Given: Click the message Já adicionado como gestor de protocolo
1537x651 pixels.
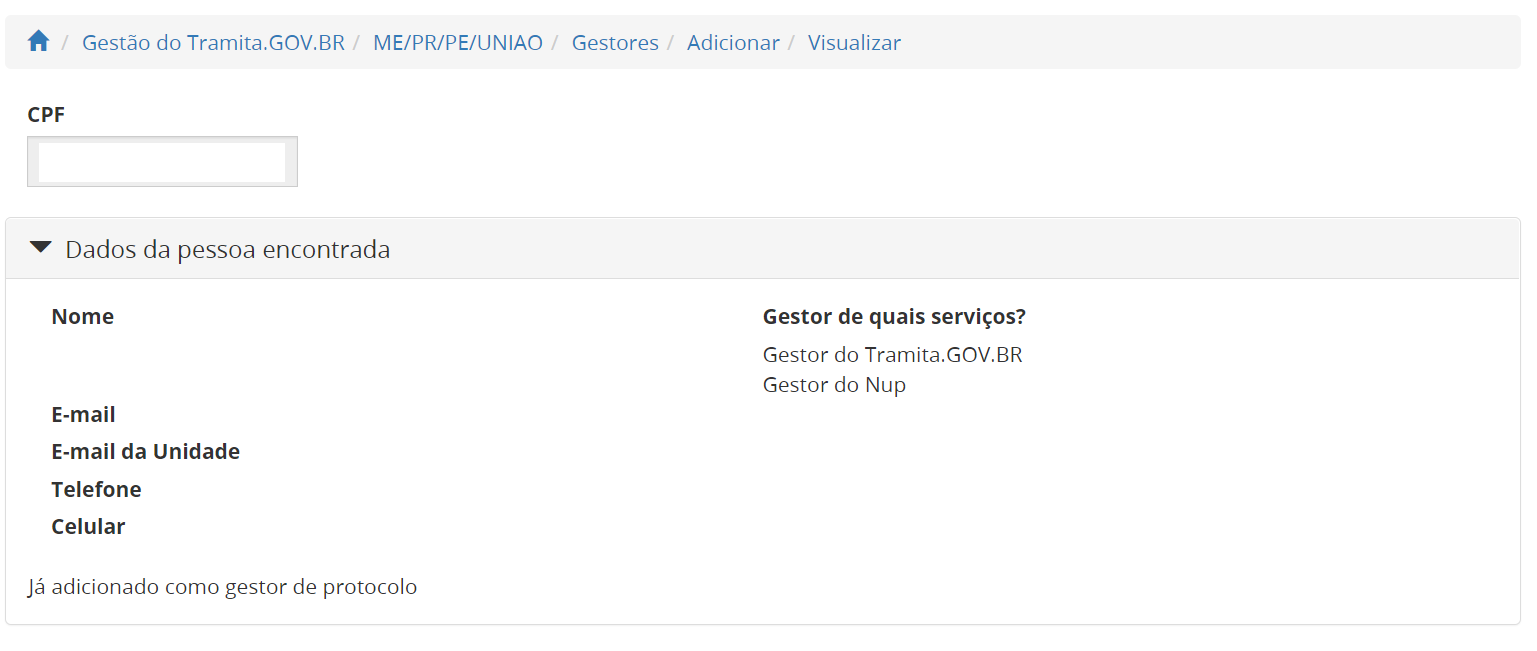Looking at the screenshot, I should coord(222,587).
